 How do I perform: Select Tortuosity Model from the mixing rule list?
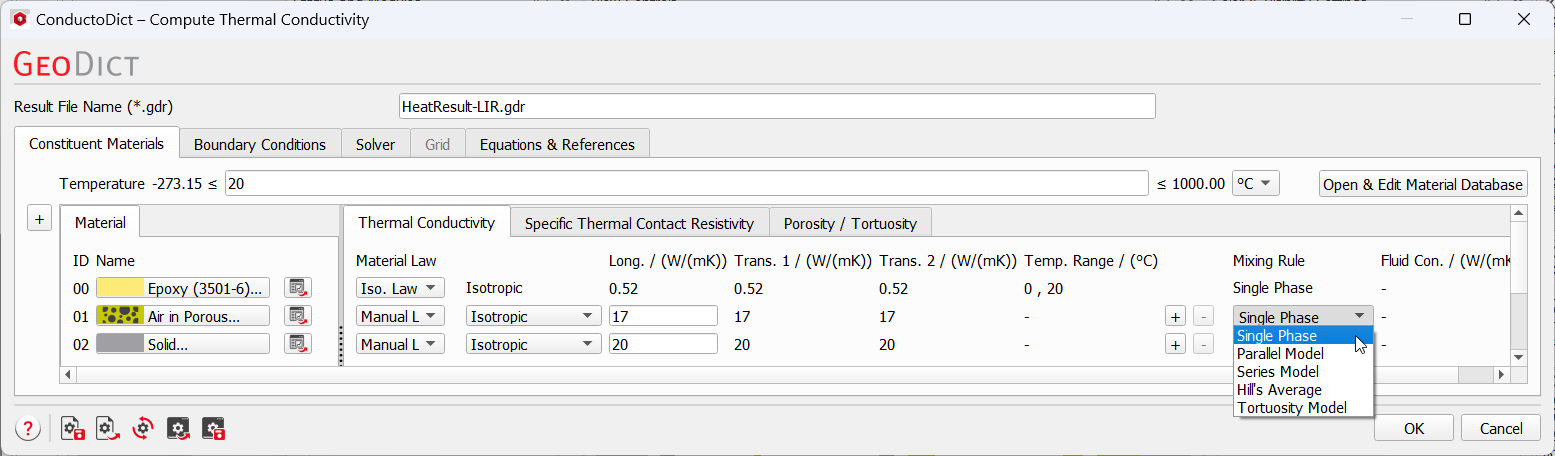tap(1291, 408)
